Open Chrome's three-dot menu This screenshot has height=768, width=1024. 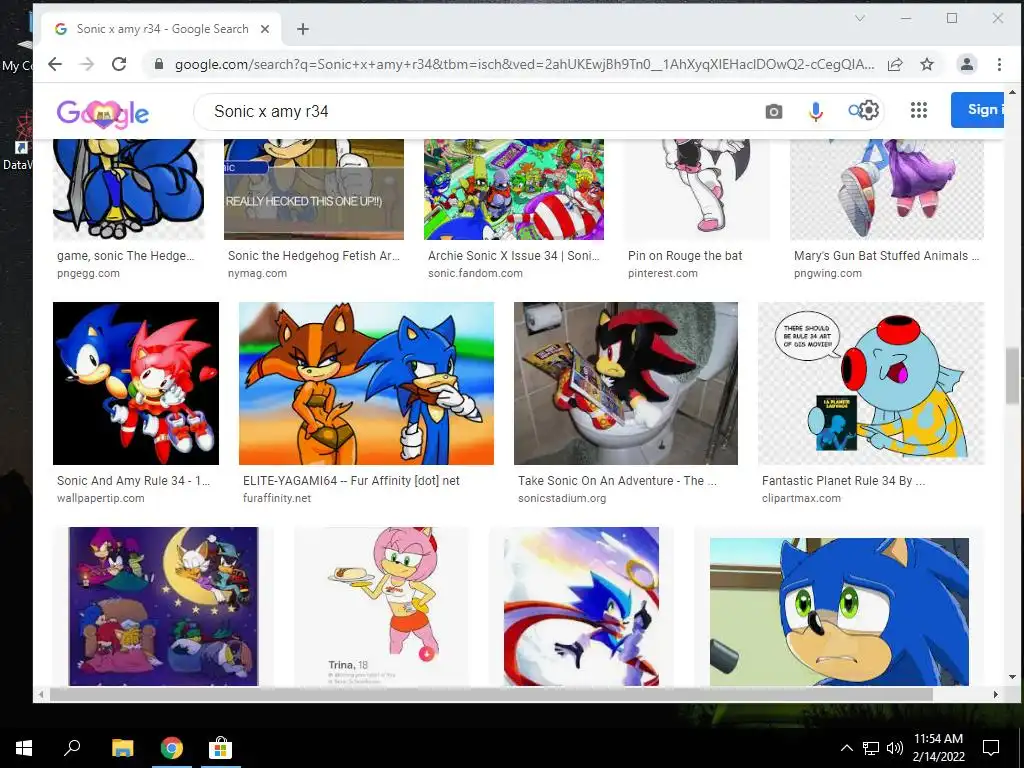pos(999,64)
